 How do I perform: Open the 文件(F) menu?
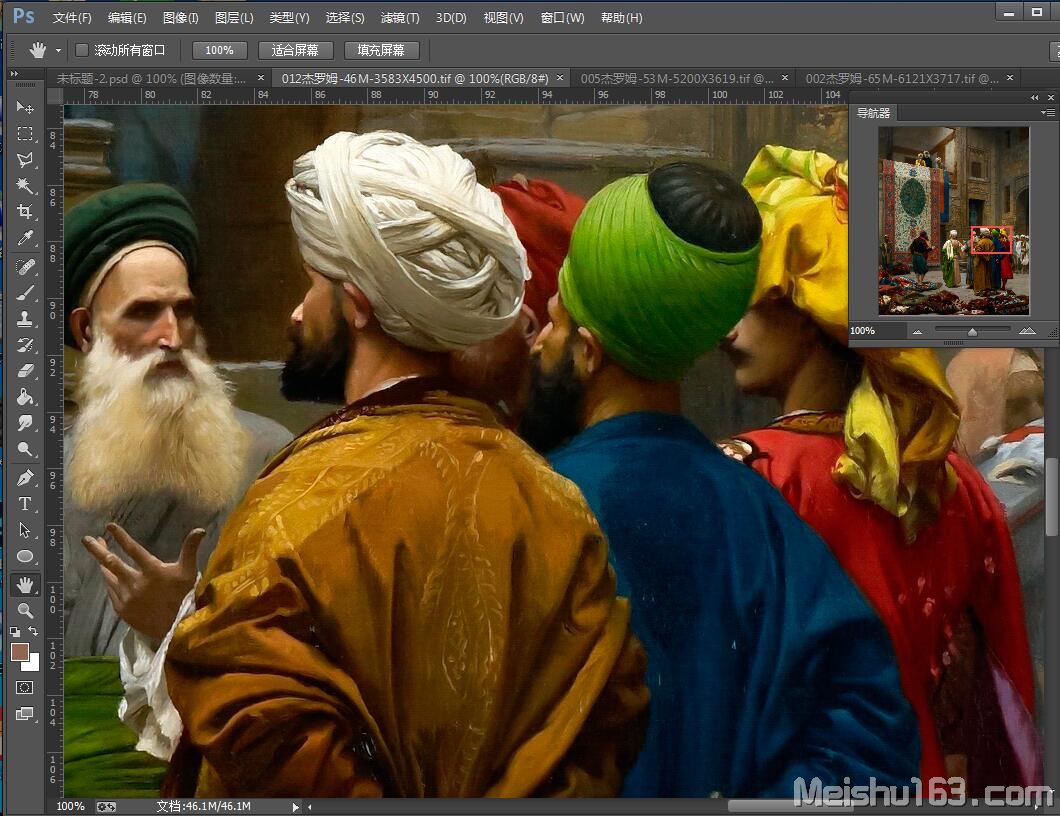tap(72, 18)
